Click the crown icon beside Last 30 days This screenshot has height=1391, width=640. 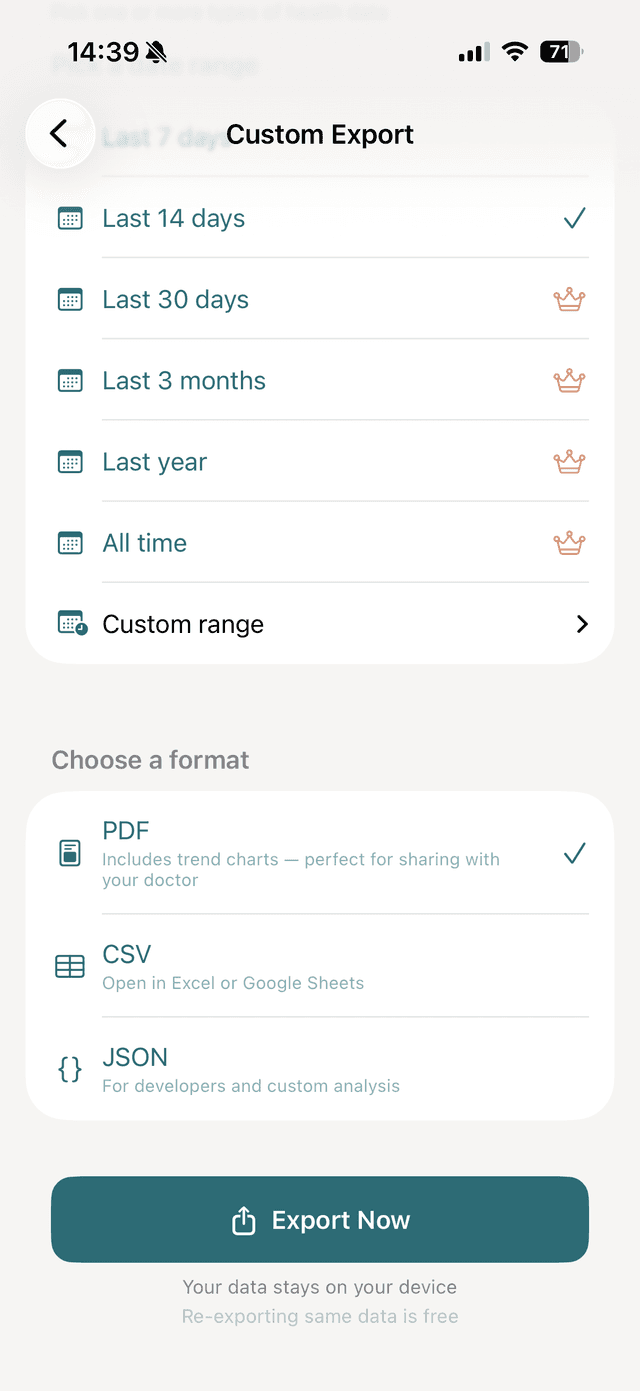pyautogui.click(x=569, y=299)
